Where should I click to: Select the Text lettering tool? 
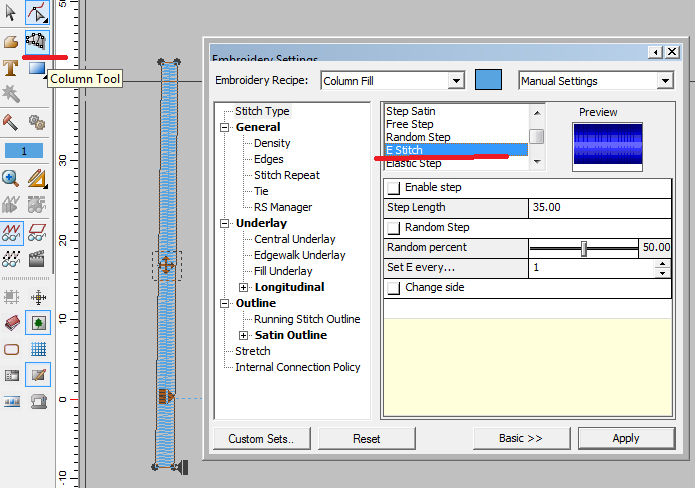pyautogui.click(x=11, y=68)
